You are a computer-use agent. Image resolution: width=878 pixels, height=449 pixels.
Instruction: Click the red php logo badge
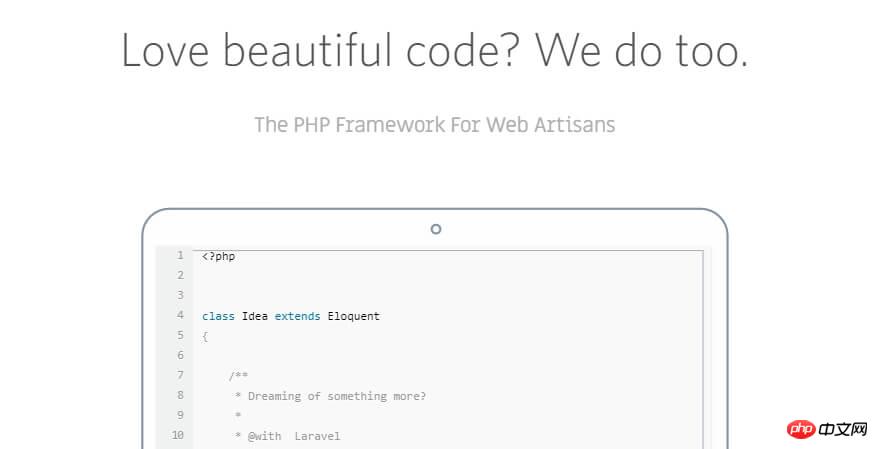click(801, 429)
